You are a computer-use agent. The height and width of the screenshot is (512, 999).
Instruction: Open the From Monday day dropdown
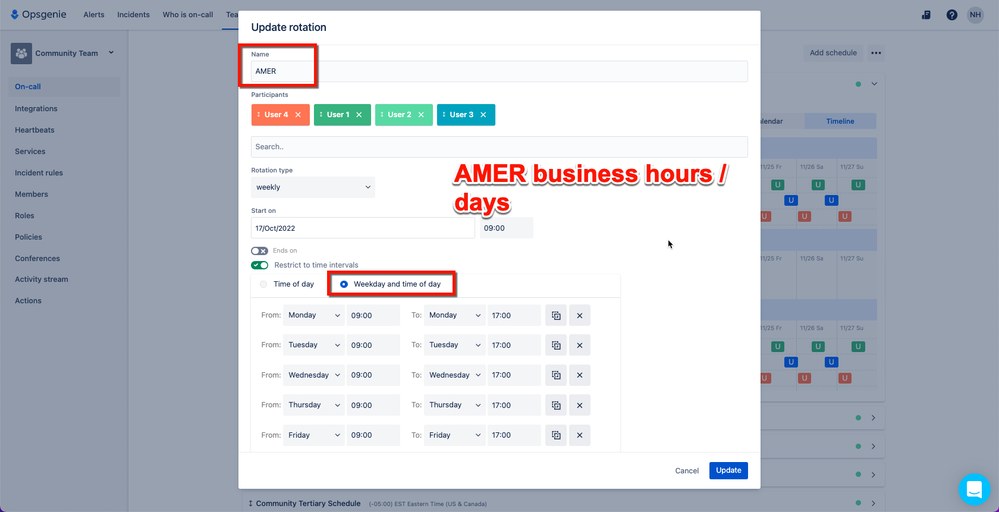pos(314,315)
